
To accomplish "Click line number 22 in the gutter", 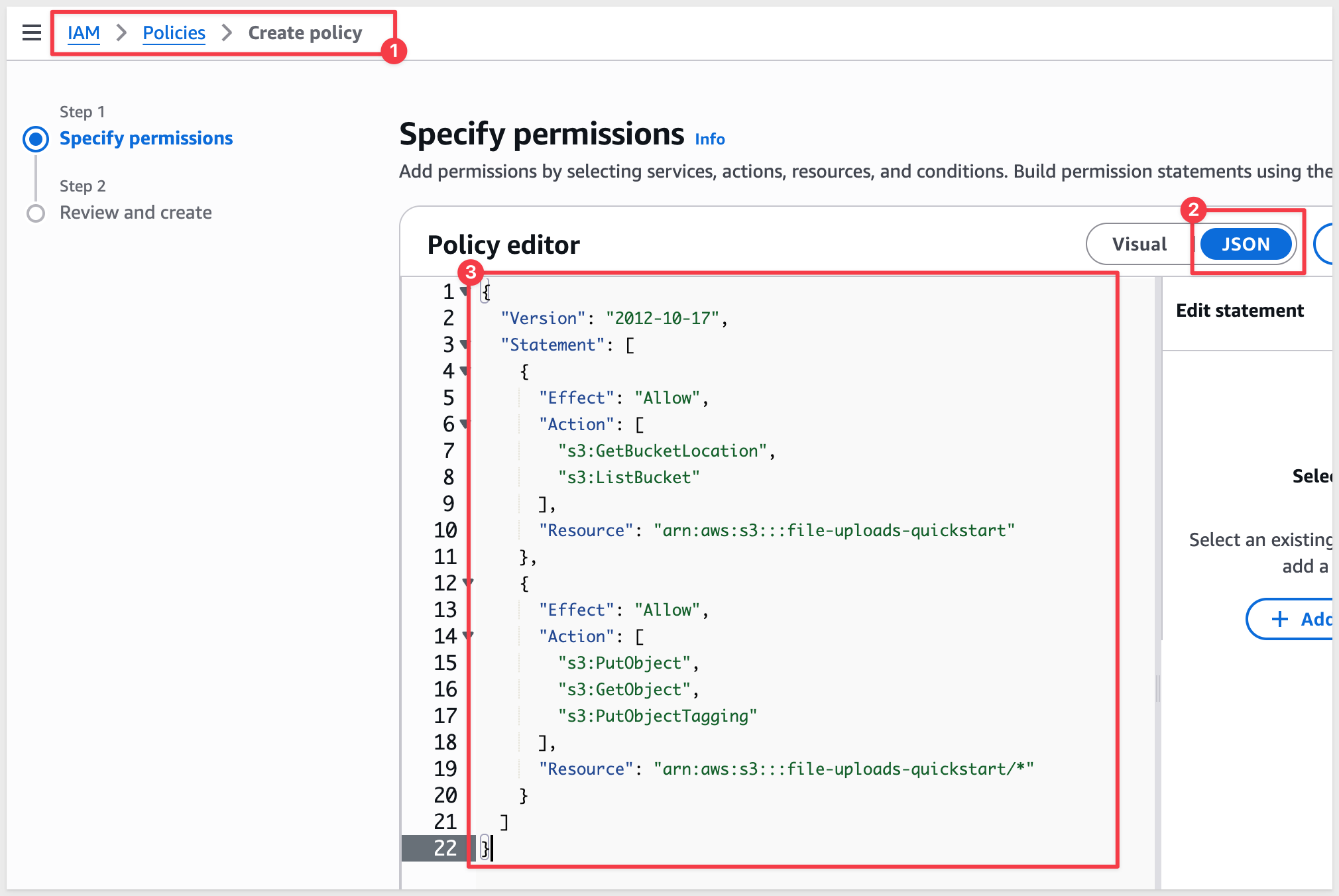I will 445,848.
